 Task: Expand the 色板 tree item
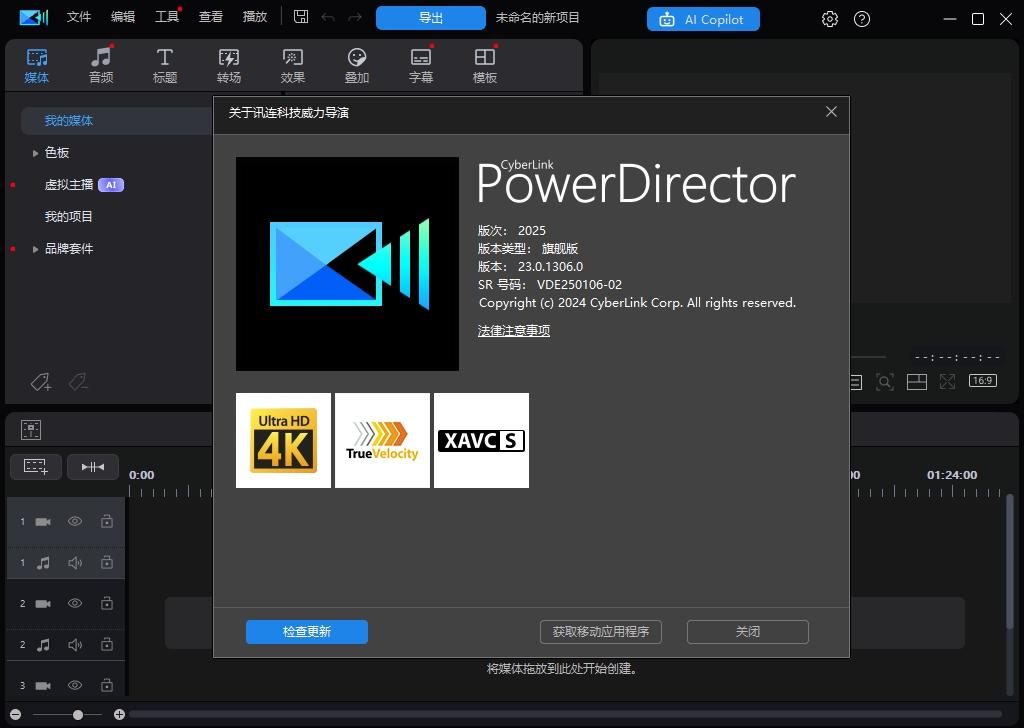[x=36, y=152]
